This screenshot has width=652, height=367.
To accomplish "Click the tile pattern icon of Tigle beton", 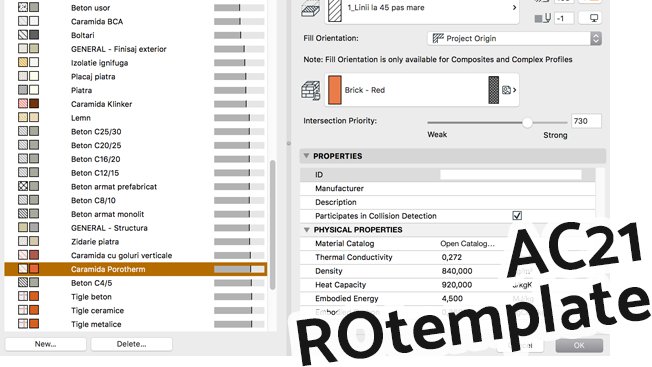I will point(23,296).
